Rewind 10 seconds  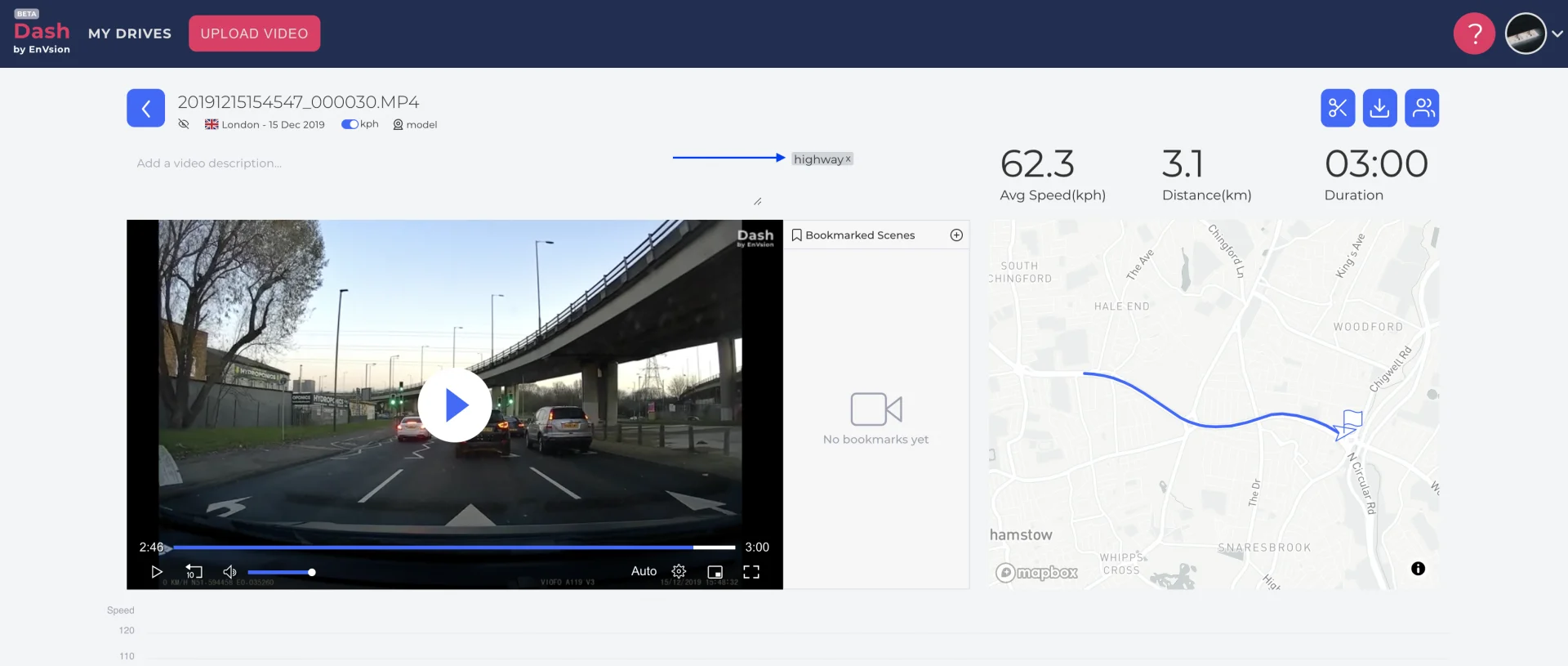tap(194, 571)
